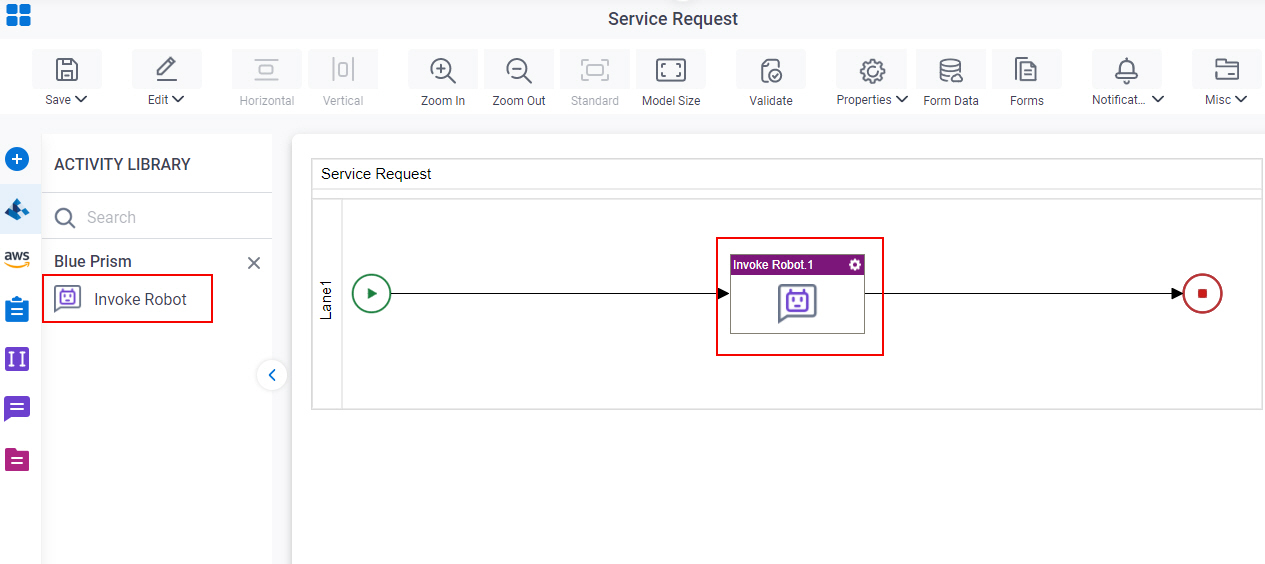
Task: Open the Invoke Robot 1 settings gear
Action: tap(855, 265)
